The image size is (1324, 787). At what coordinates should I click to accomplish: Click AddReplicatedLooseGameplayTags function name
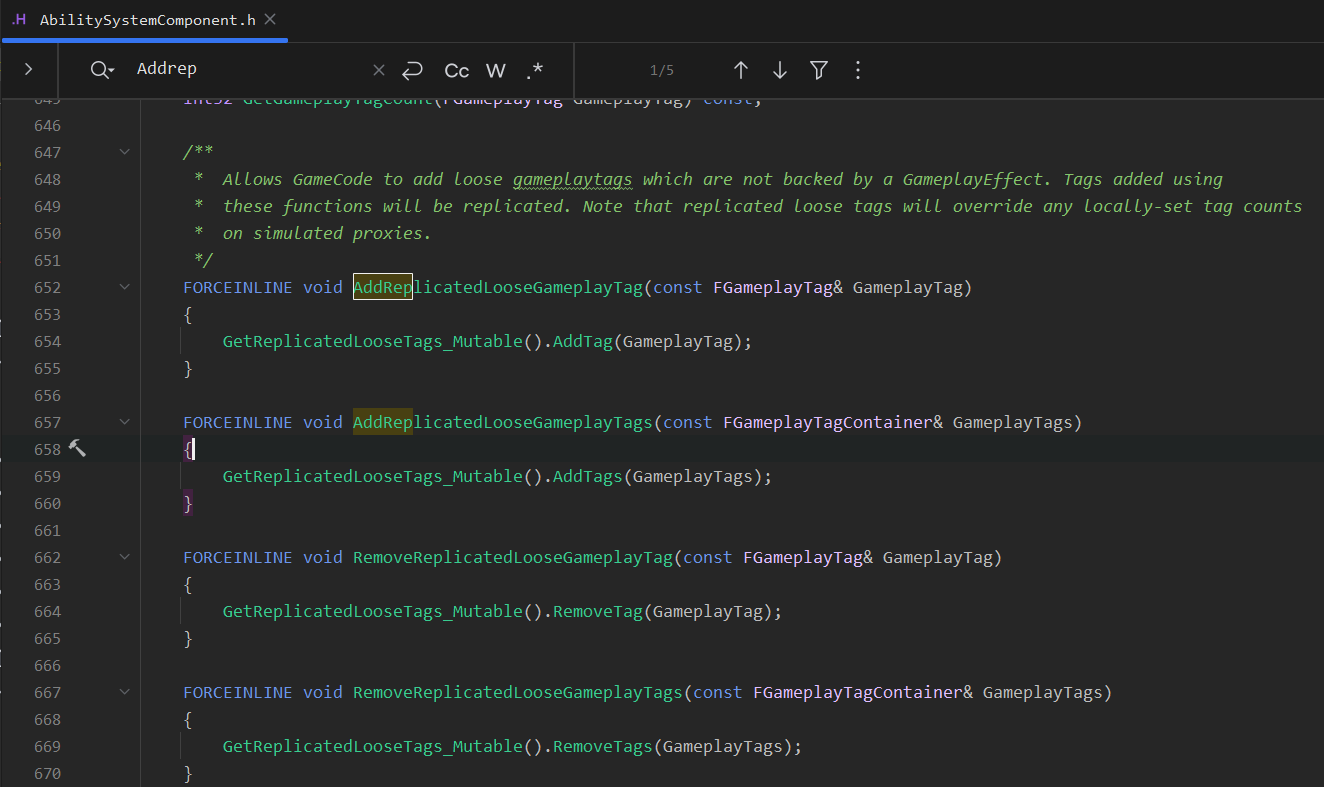503,422
